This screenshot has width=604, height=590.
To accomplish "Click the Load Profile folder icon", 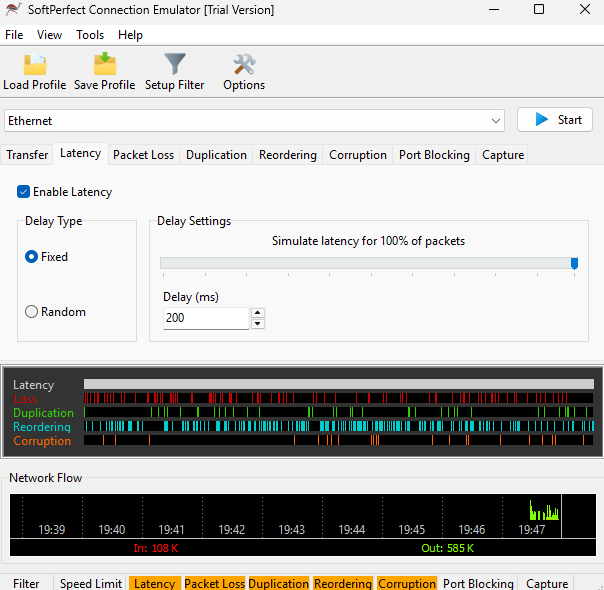I will click(35, 64).
